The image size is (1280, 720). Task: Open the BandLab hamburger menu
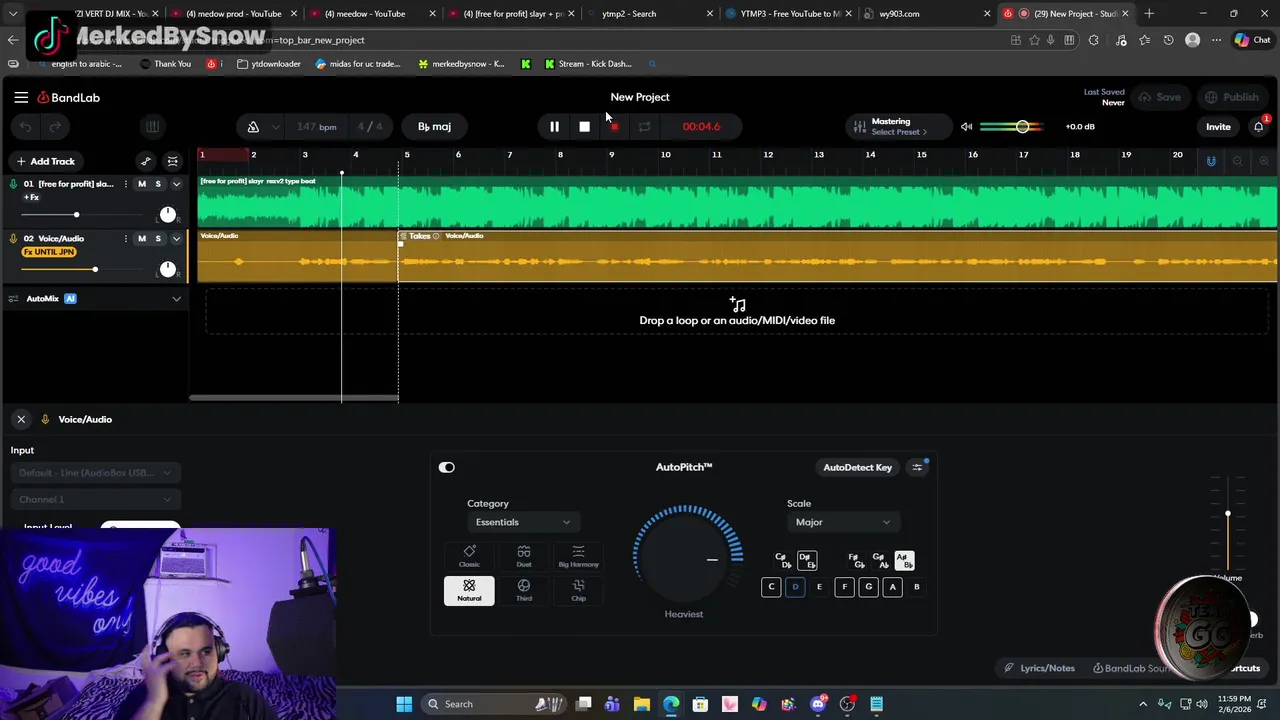coord(21,97)
